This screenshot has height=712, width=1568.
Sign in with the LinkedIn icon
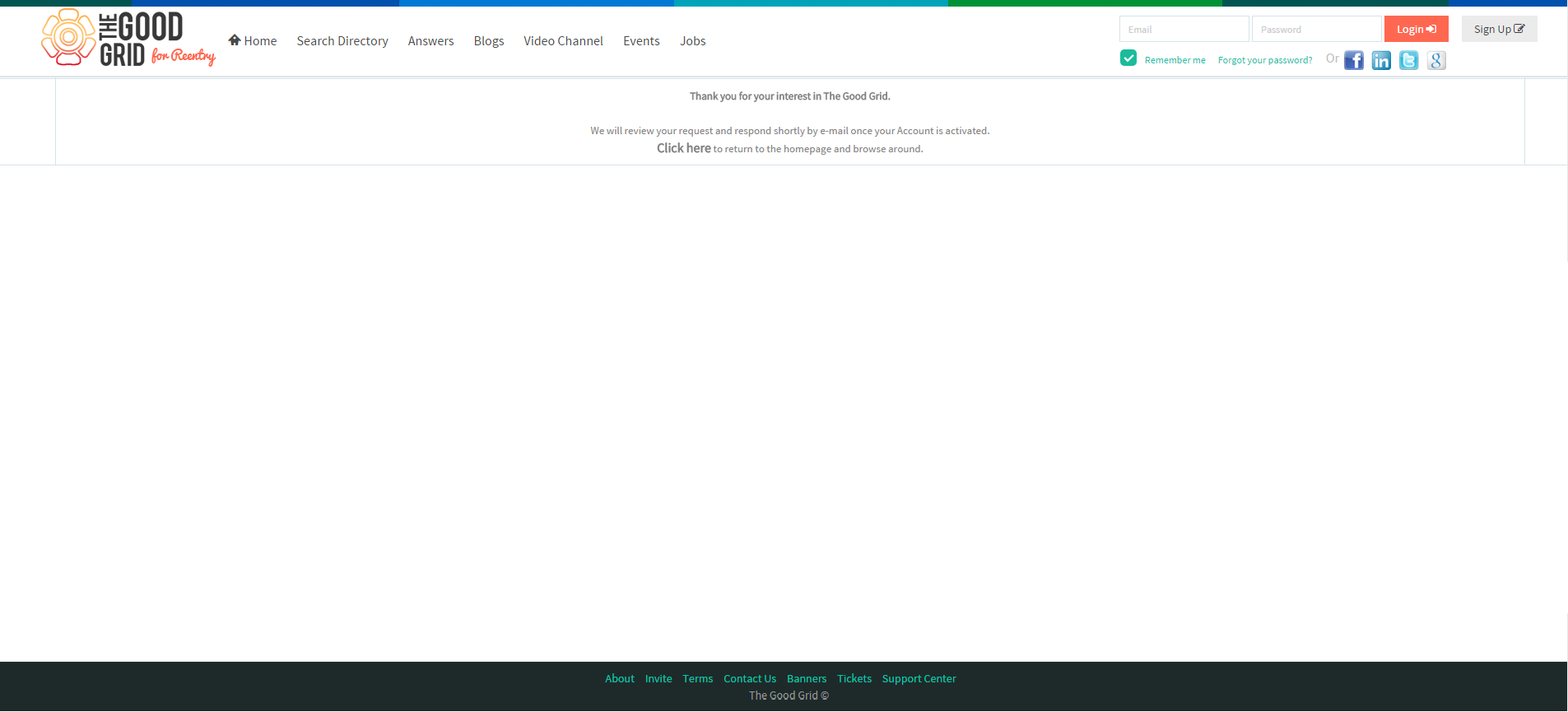pos(1381,60)
